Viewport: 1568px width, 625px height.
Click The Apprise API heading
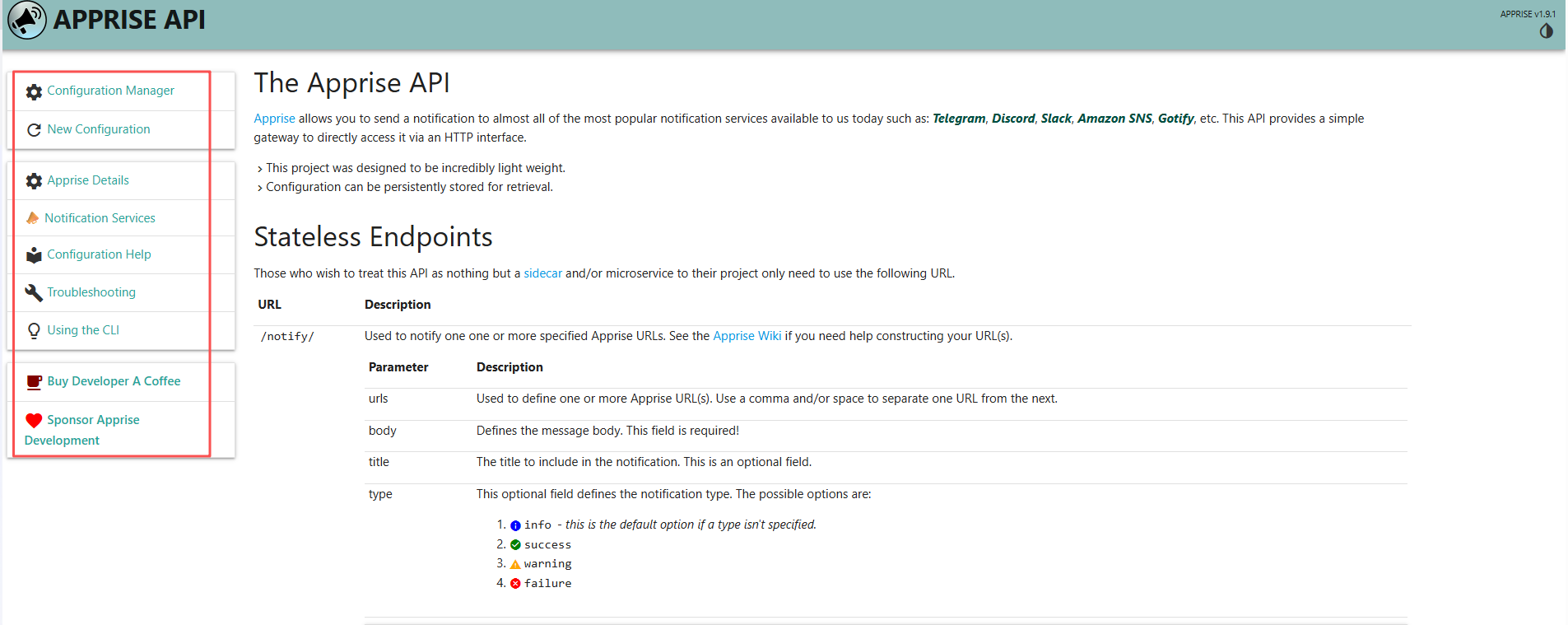click(x=351, y=83)
